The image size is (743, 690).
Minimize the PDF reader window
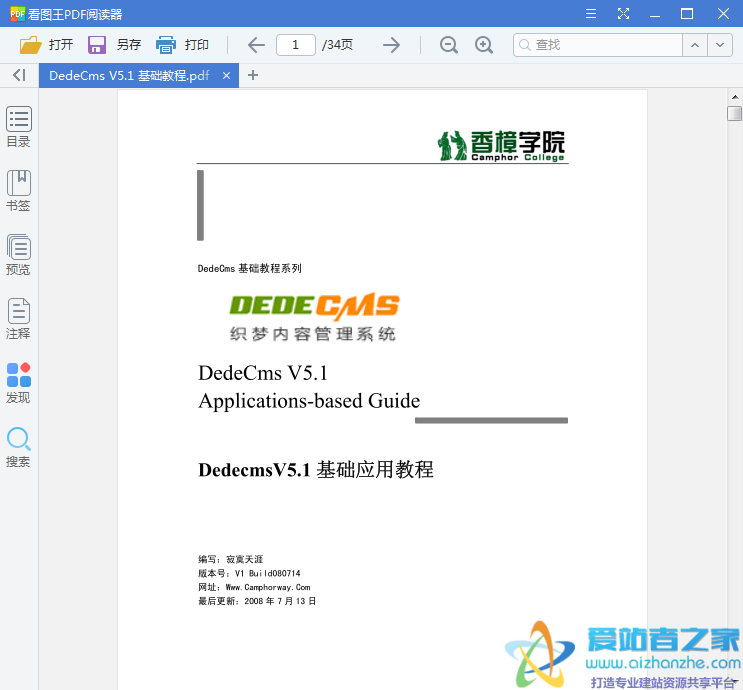point(655,15)
